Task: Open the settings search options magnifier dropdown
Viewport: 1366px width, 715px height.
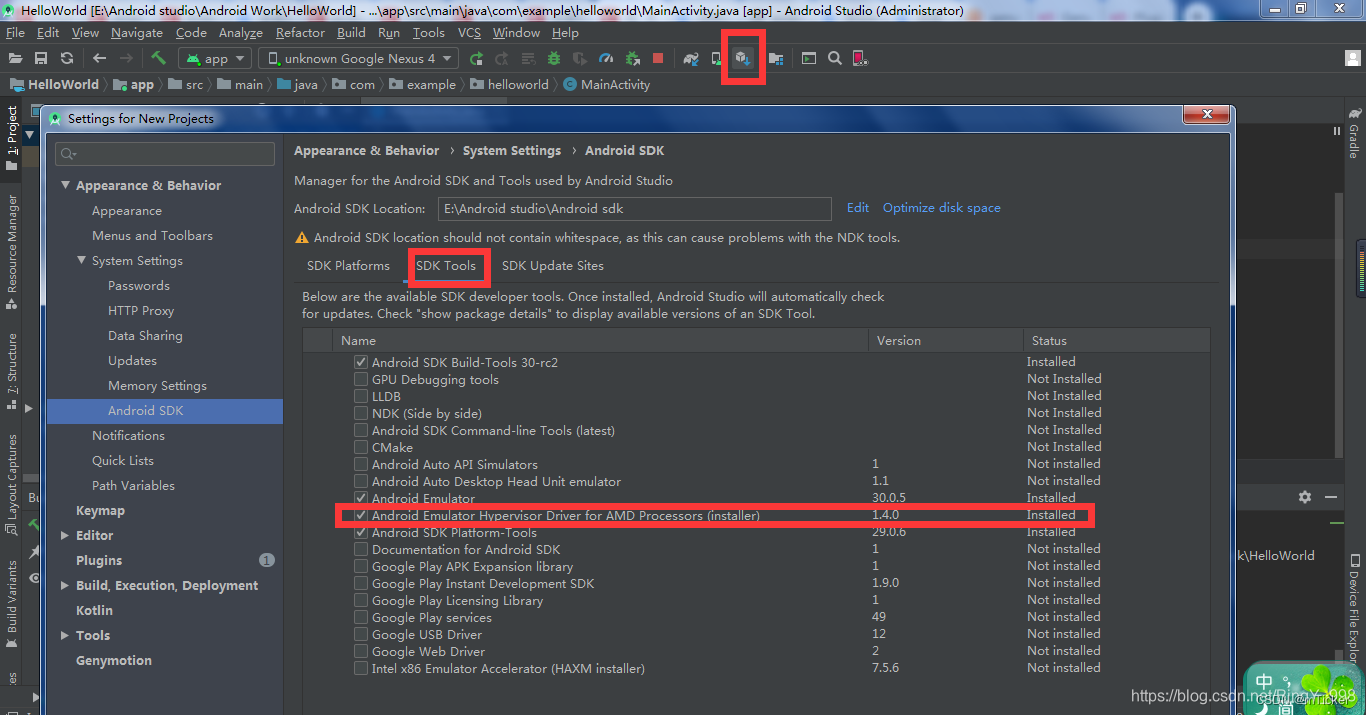Action: [x=68, y=154]
